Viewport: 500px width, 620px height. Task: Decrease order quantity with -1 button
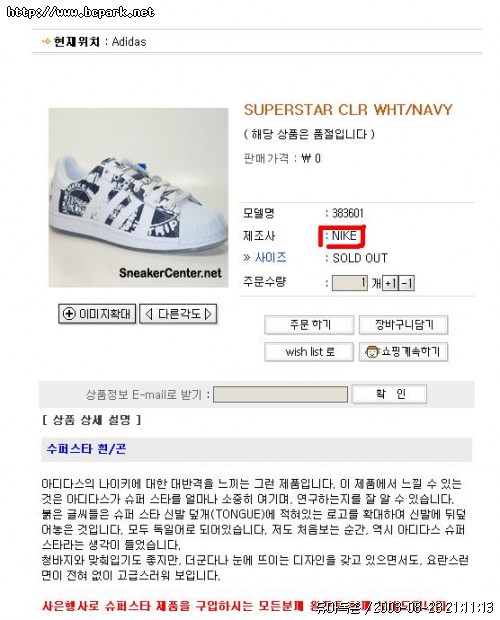coord(407,283)
